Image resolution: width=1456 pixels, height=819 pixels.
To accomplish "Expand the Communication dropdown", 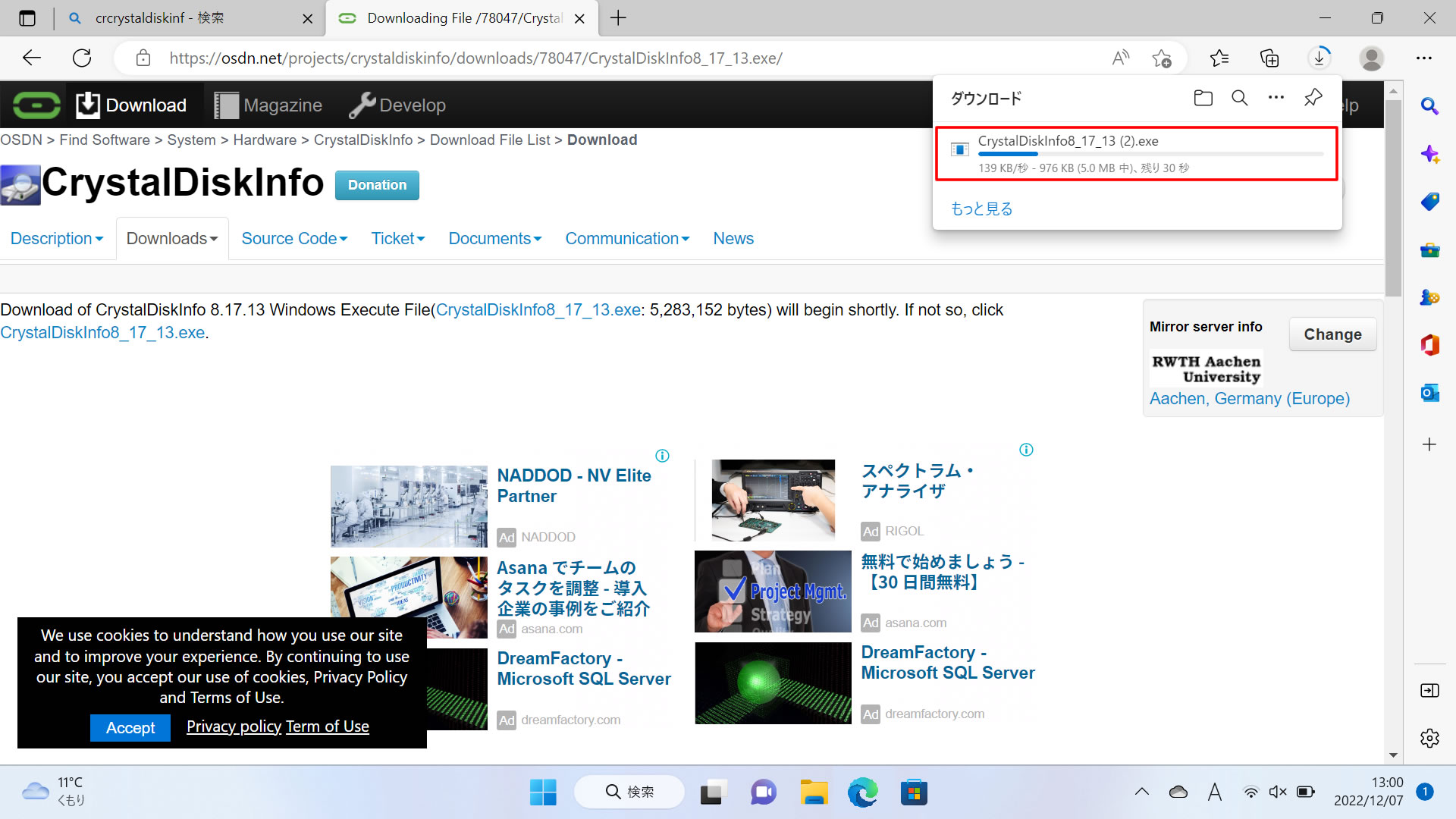I will click(x=627, y=239).
